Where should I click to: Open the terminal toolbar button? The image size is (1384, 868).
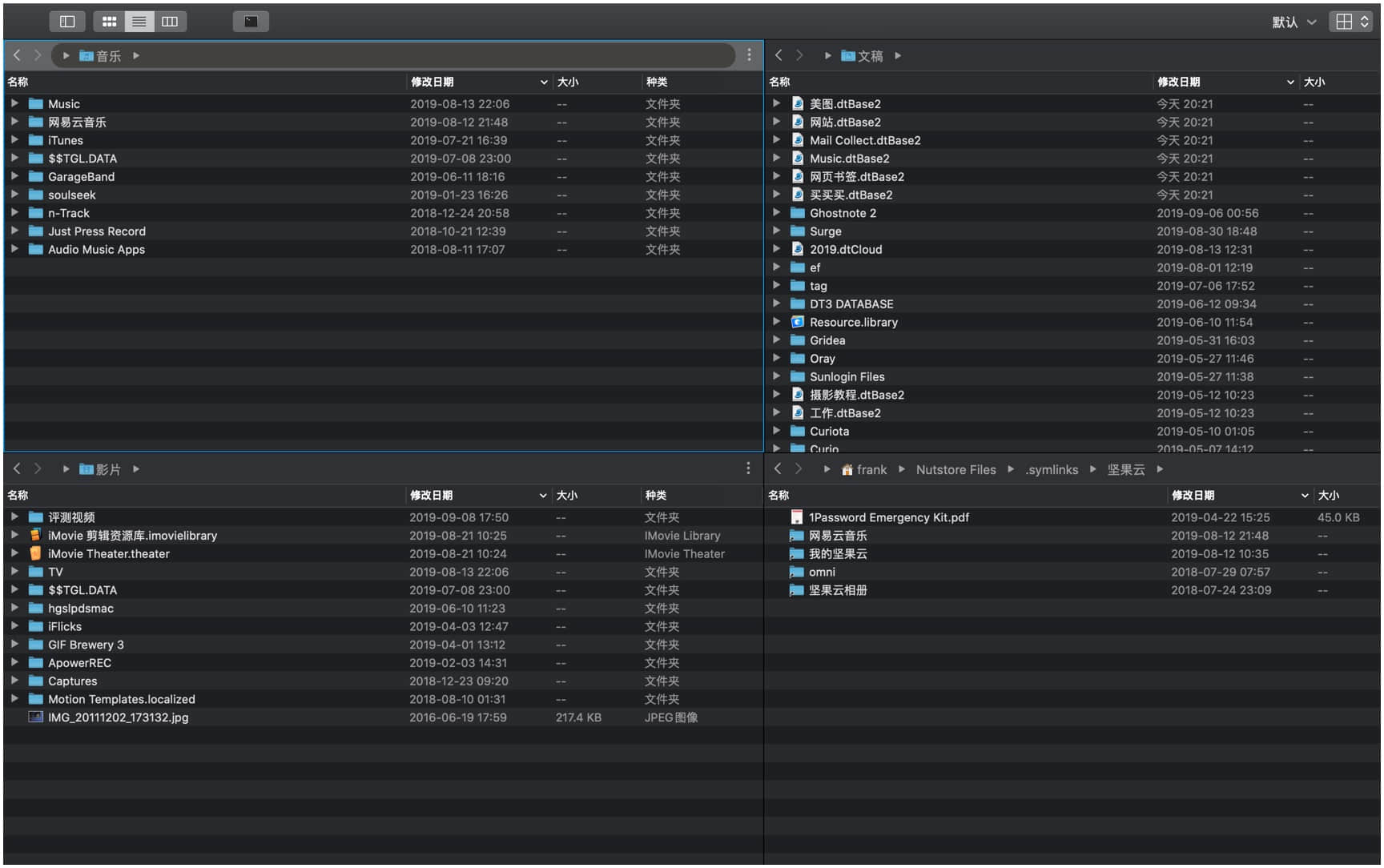tap(251, 22)
